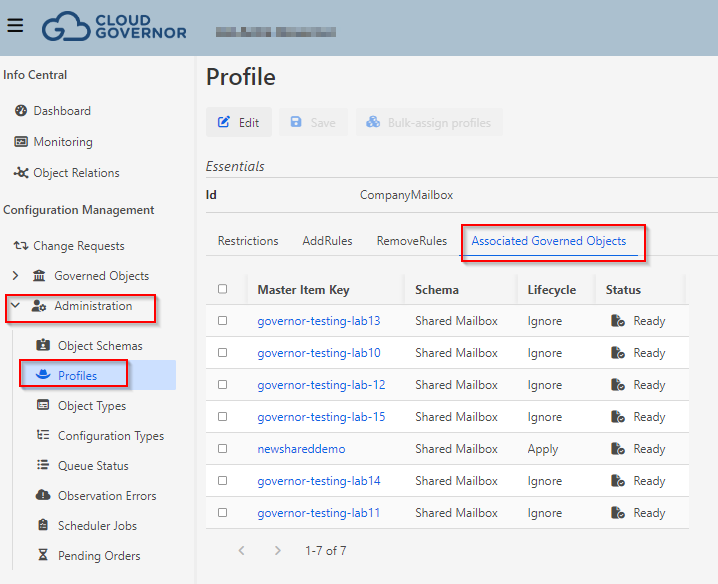Click the Object Relations graph icon
The image size is (718, 584).
(21, 173)
